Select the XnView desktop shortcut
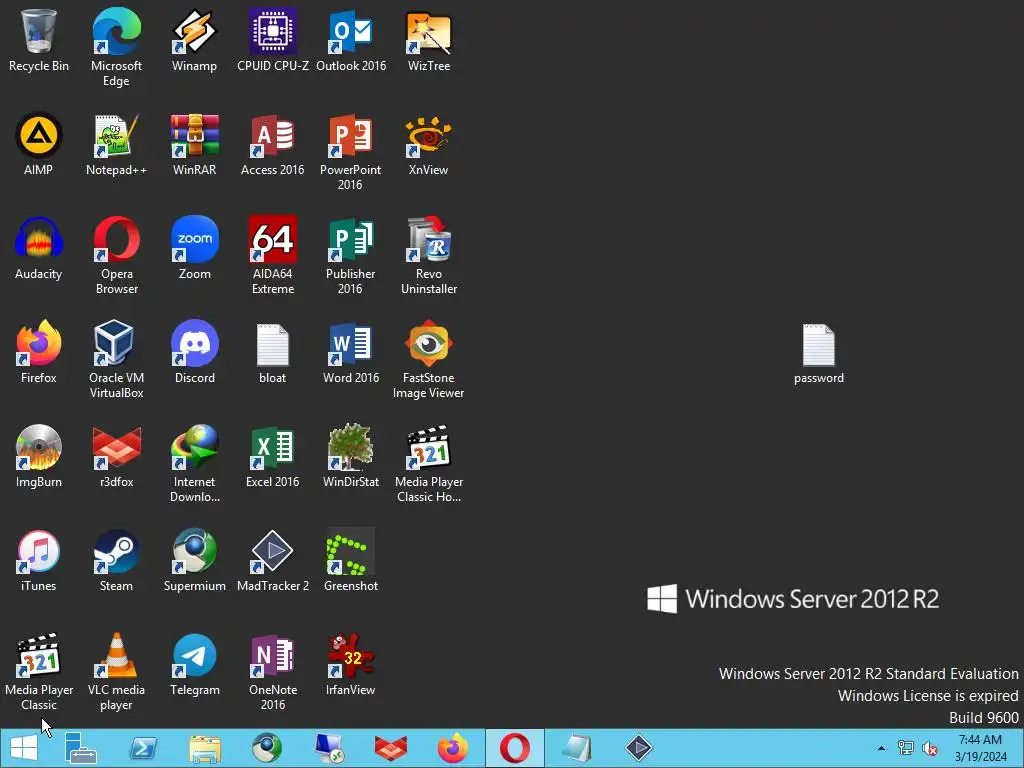 tap(428, 144)
